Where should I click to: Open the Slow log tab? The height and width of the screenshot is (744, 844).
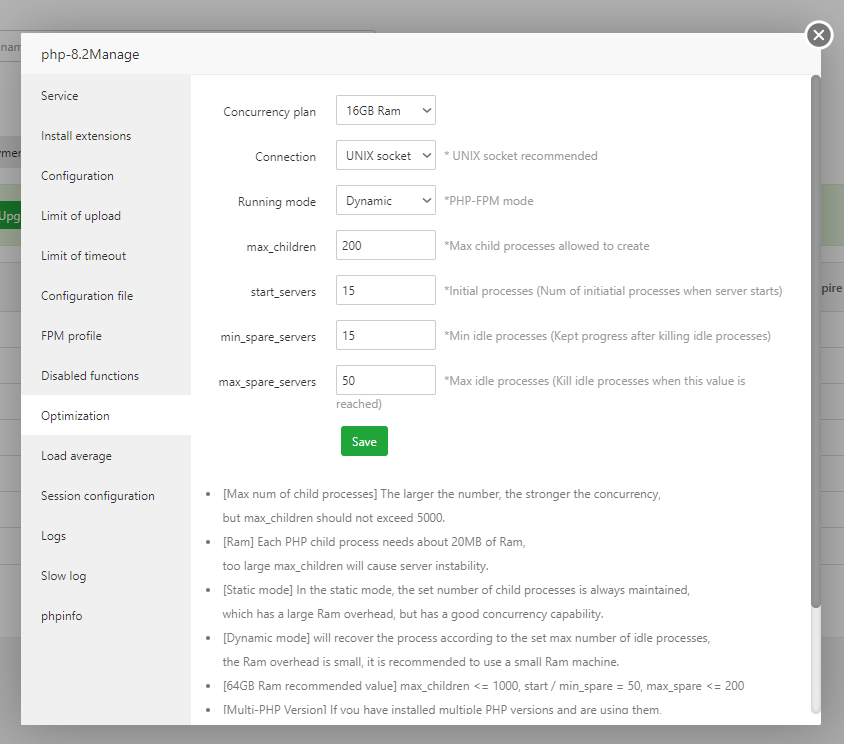coord(63,576)
